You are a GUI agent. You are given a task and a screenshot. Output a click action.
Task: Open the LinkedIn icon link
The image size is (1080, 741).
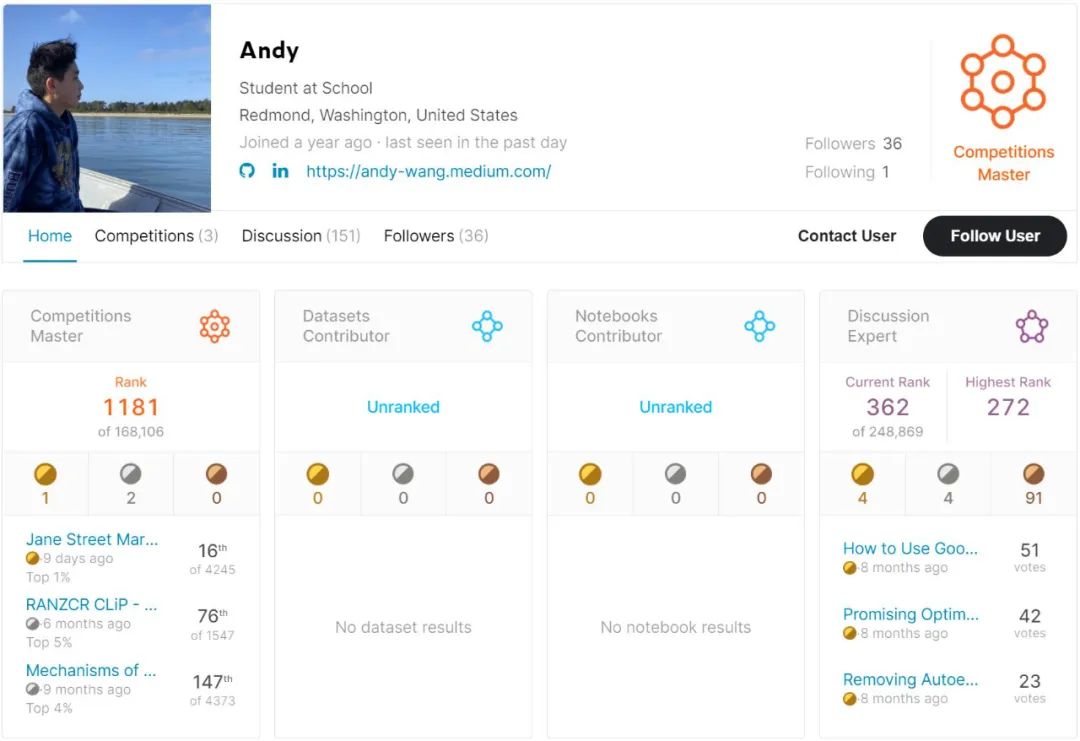(x=280, y=171)
